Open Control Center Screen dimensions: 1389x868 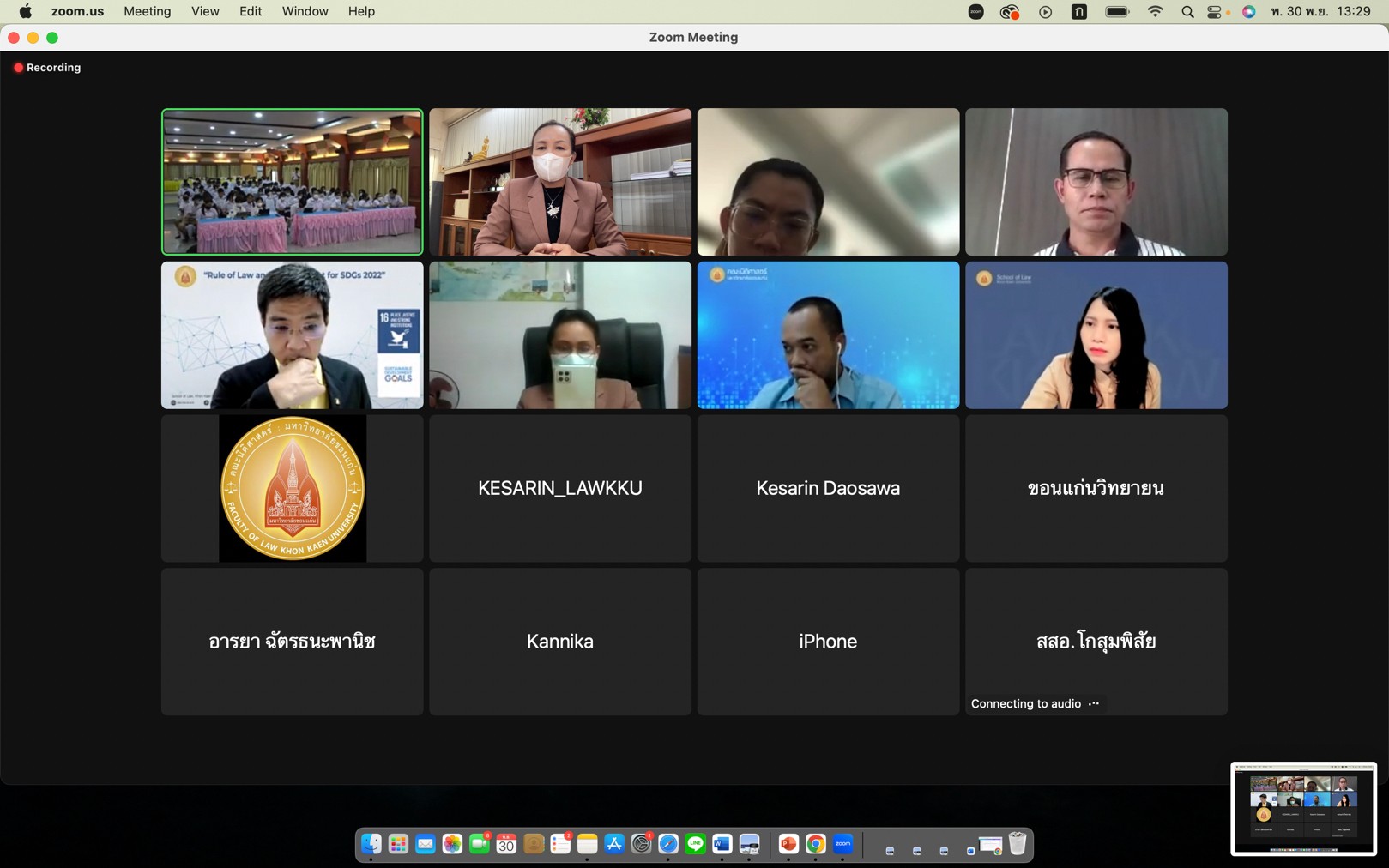(x=1215, y=11)
